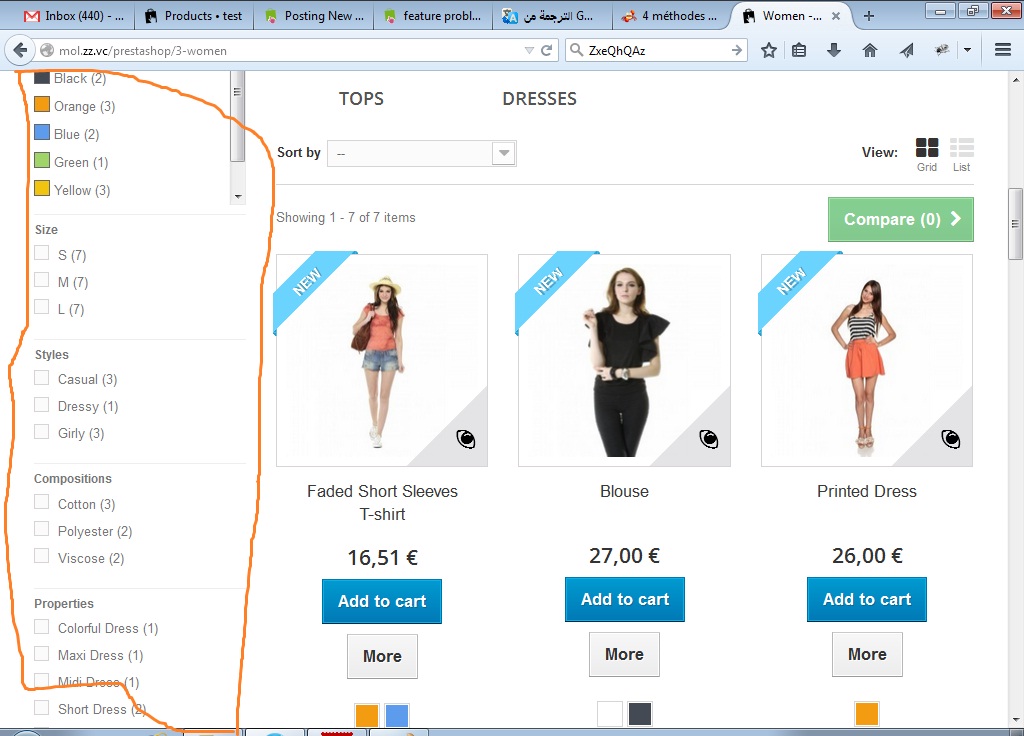Click the site identity globe icon in address bar
The image size is (1024, 736).
[x=46, y=50]
